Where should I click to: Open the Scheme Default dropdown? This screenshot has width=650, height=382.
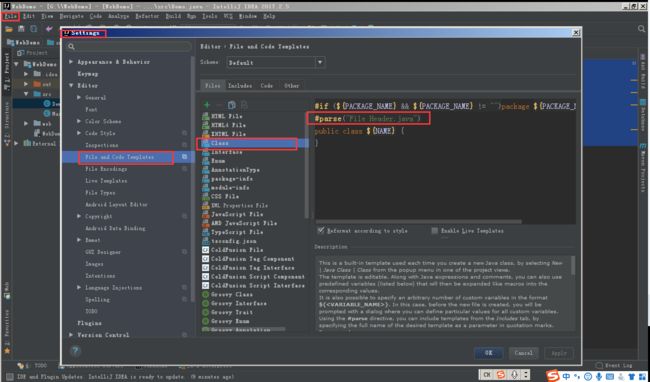276,63
